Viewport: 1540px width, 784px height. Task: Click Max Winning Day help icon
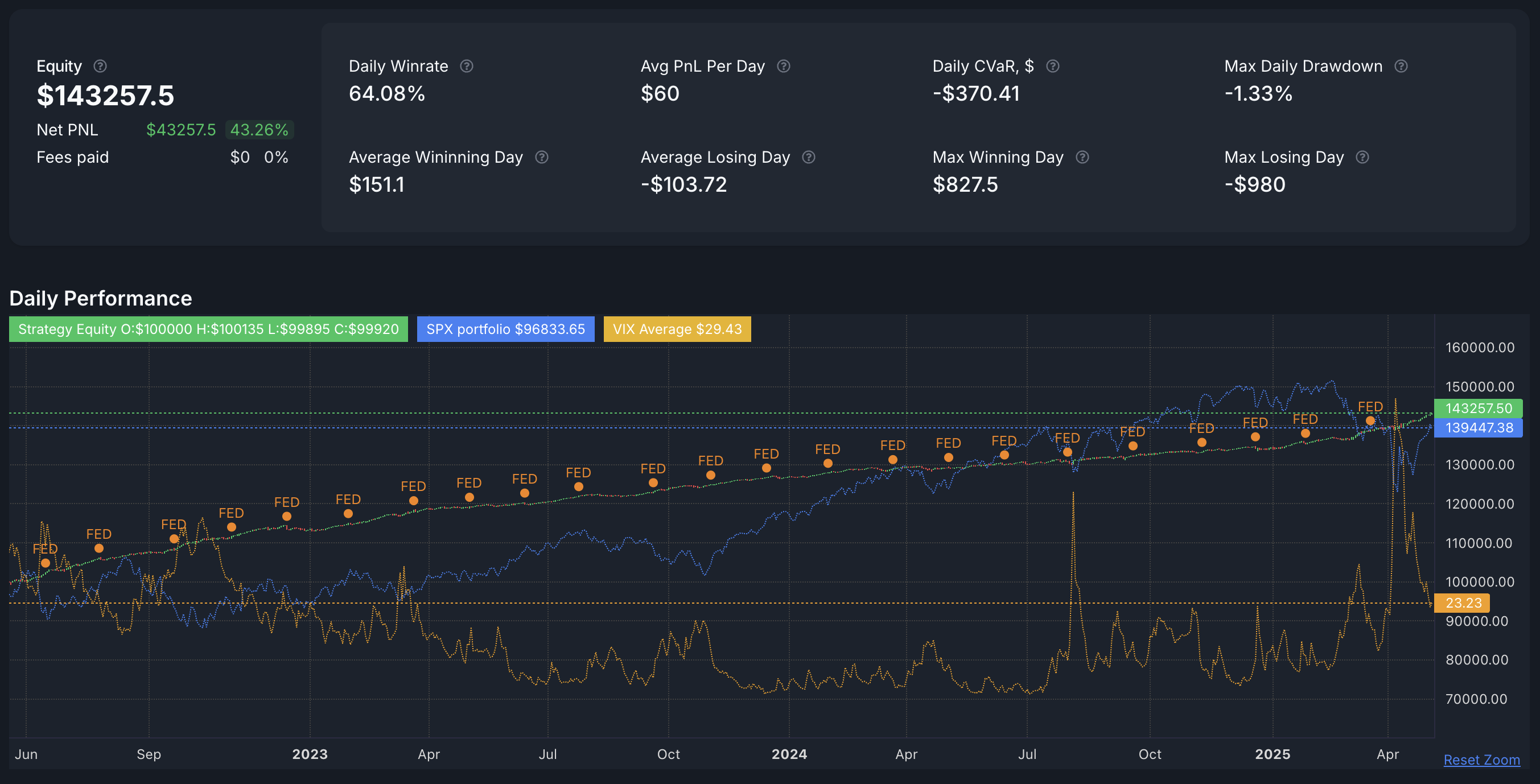tap(1082, 157)
